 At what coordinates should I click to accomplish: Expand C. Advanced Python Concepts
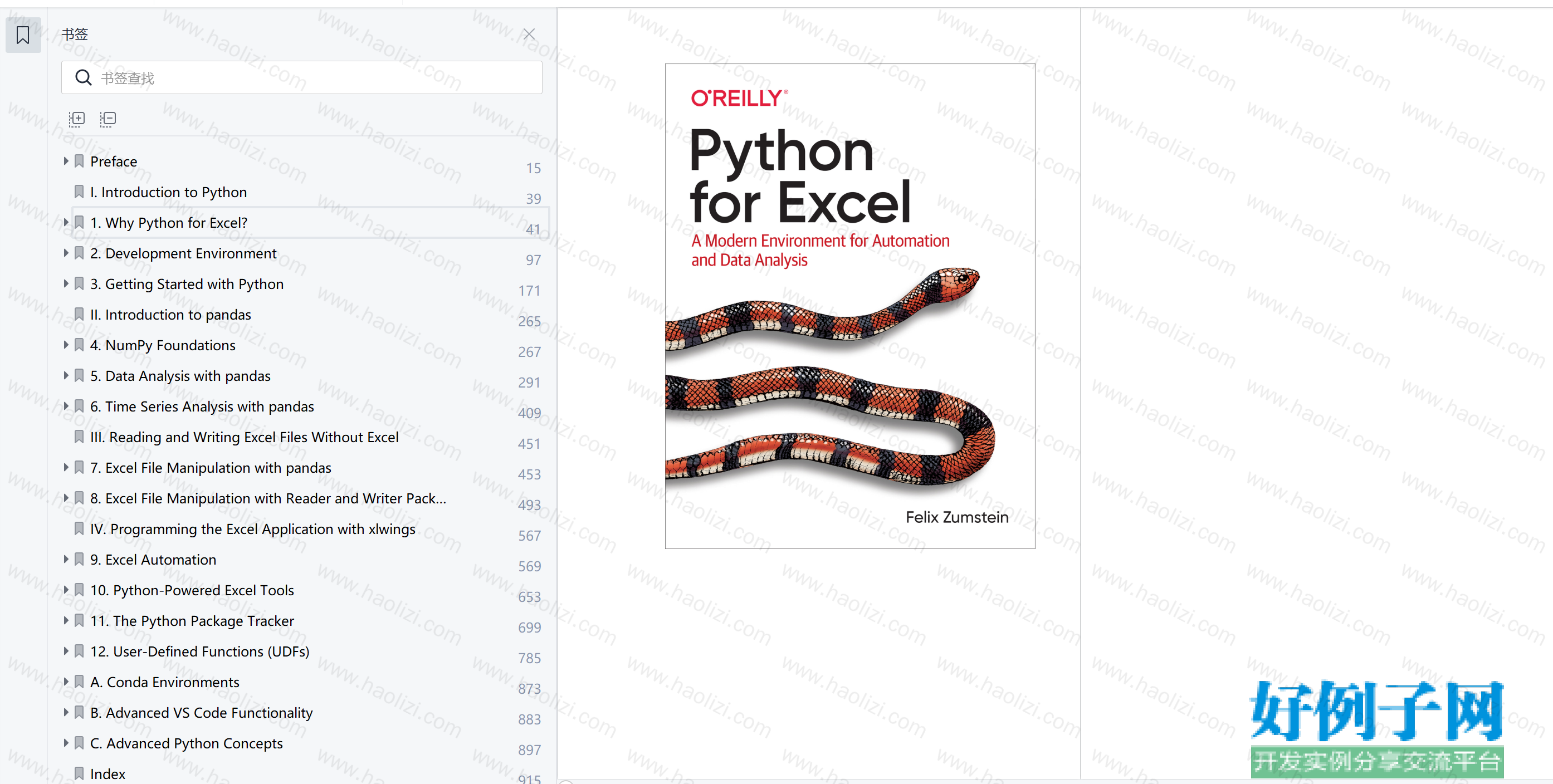66,743
